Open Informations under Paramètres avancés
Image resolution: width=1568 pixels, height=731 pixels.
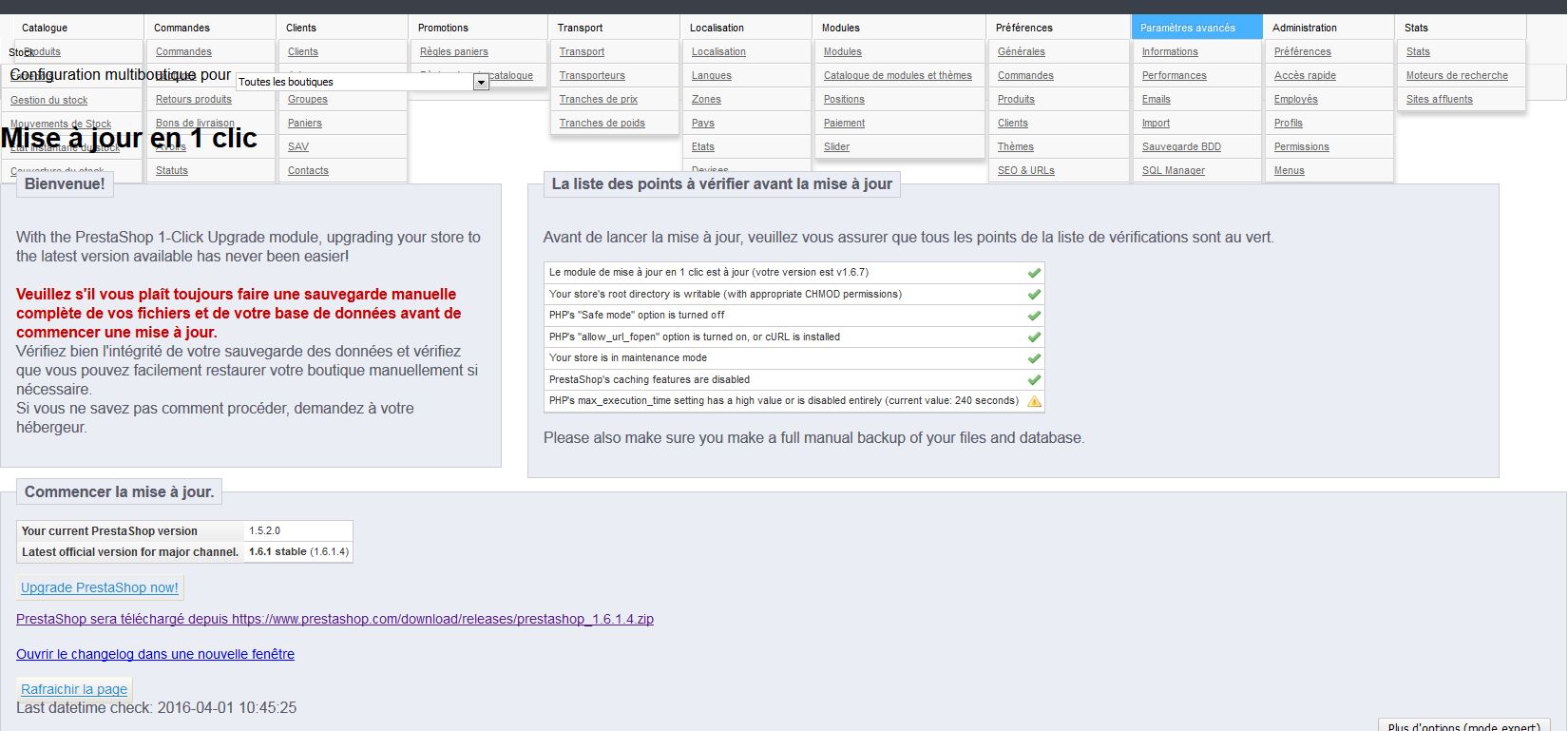[x=1170, y=51]
